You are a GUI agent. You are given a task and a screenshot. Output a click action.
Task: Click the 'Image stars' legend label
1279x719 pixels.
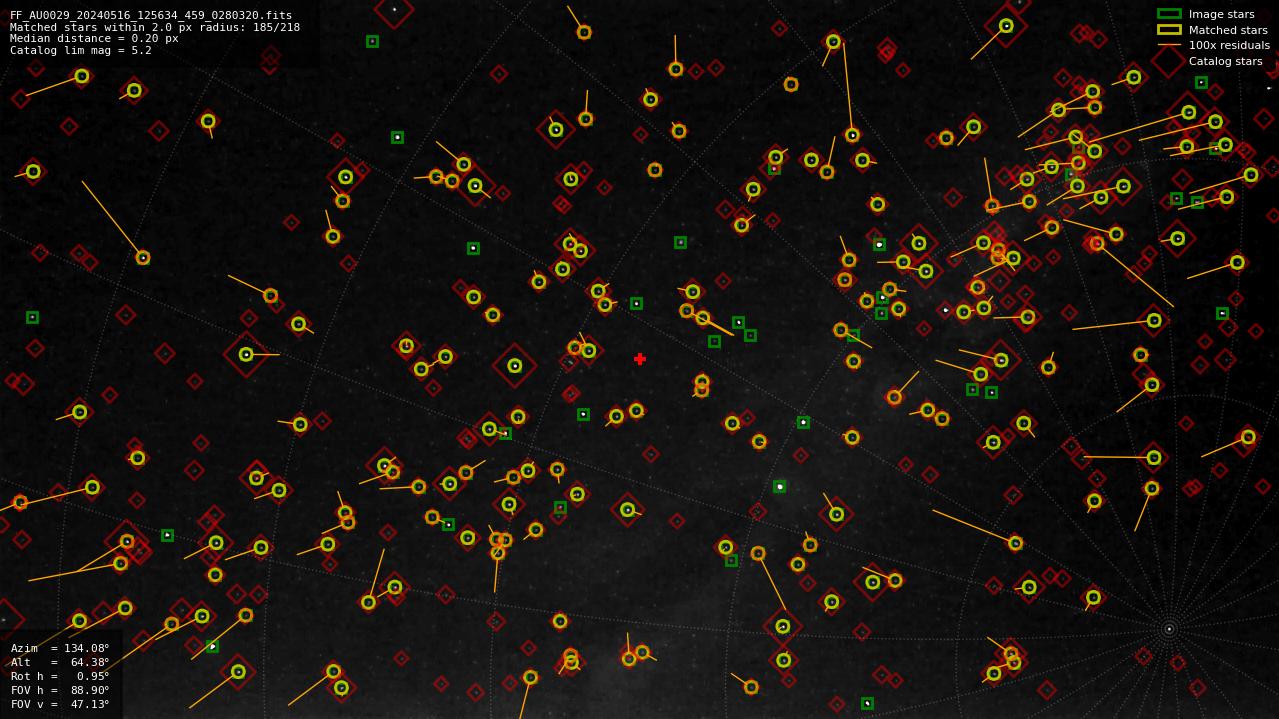point(1221,14)
